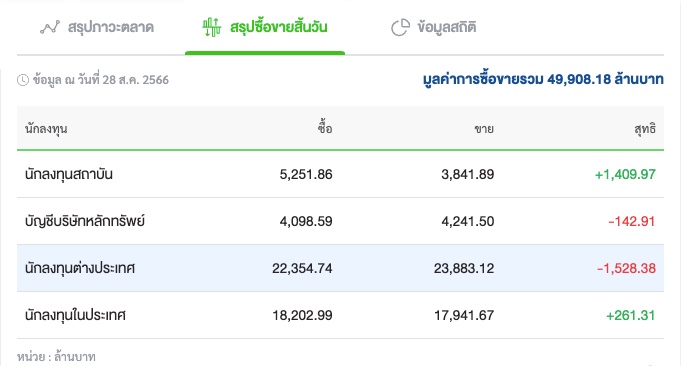Click the ขาย column header
This screenshot has height=366, width=681.
click(x=484, y=129)
